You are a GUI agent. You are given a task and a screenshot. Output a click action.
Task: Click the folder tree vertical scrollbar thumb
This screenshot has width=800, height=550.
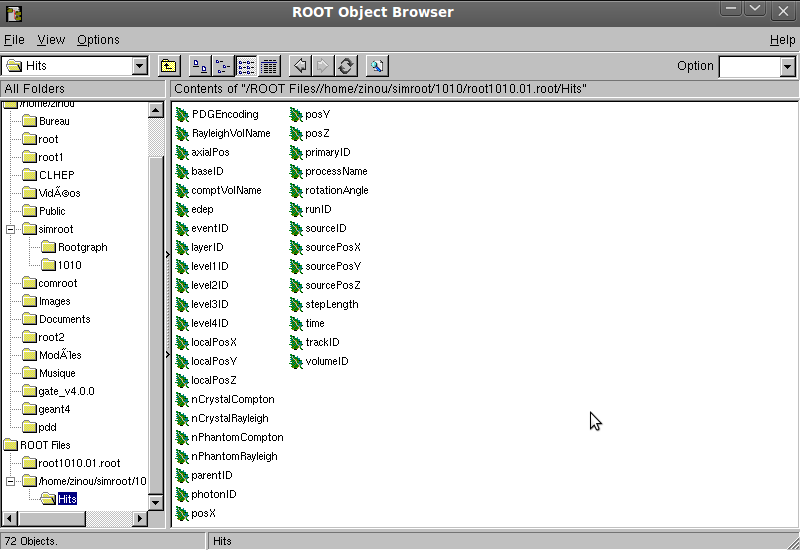click(x=156, y=300)
